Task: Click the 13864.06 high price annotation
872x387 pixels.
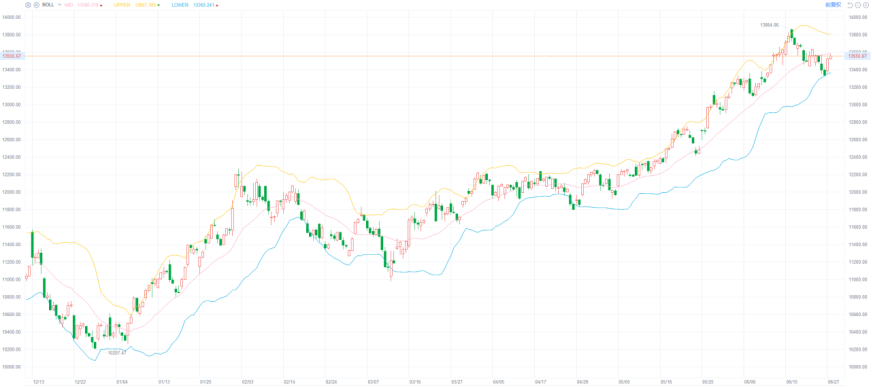Action: pos(769,25)
